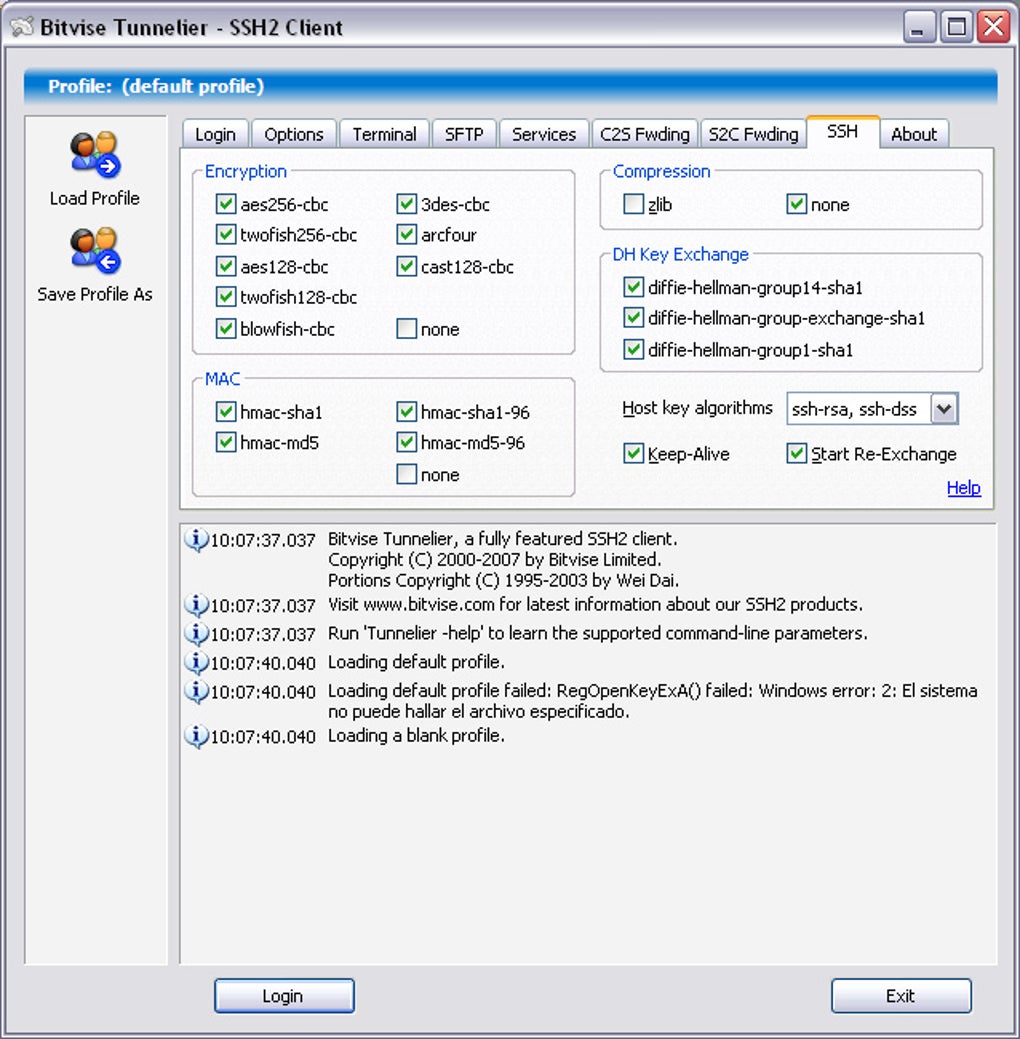
Task: Switch to the Terminal tab
Action: pyautogui.click(x=384, y=134)
